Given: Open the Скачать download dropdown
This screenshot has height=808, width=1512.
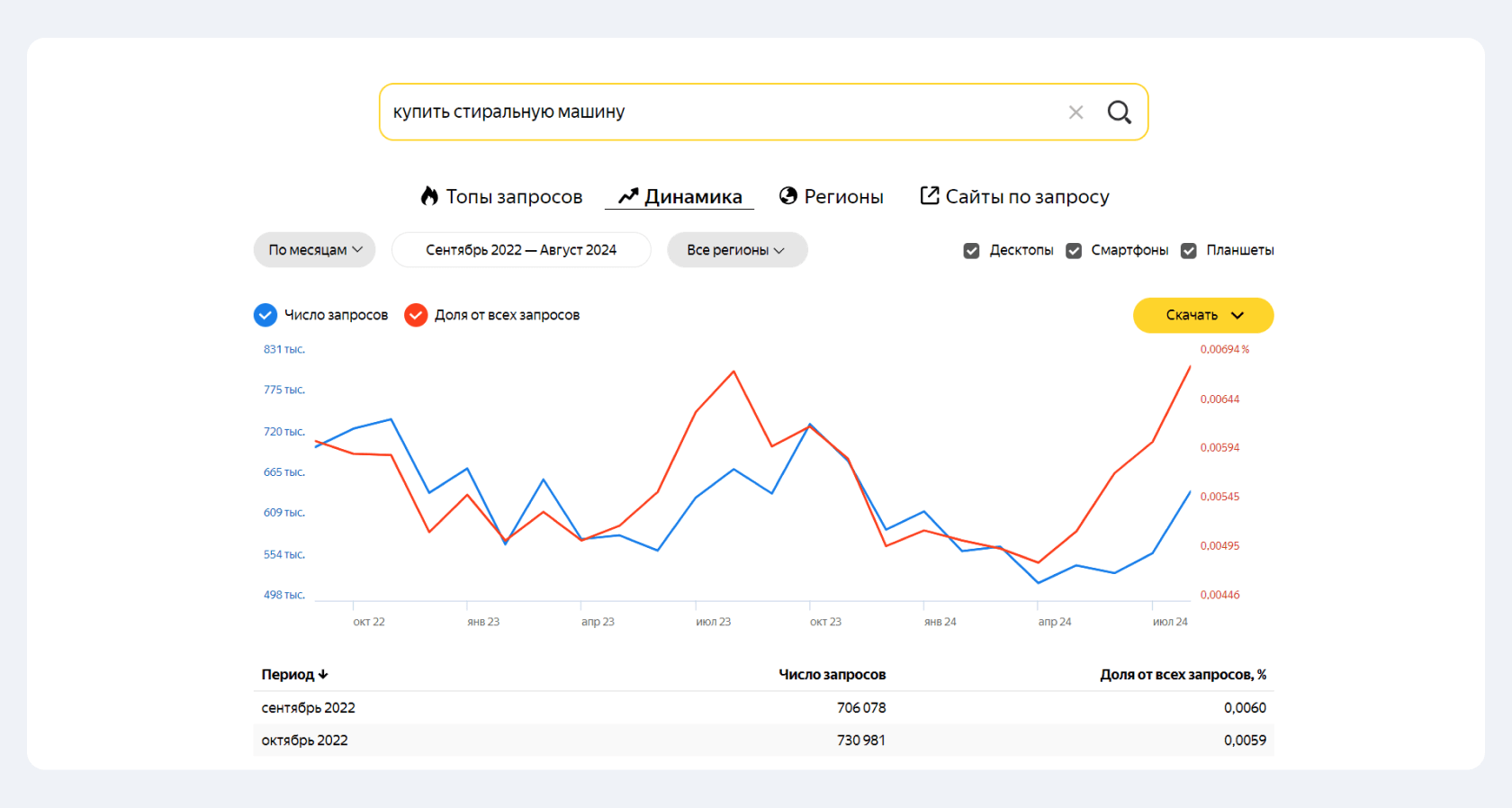Looking at the screenshot, I should click(x=1202, y=315).
